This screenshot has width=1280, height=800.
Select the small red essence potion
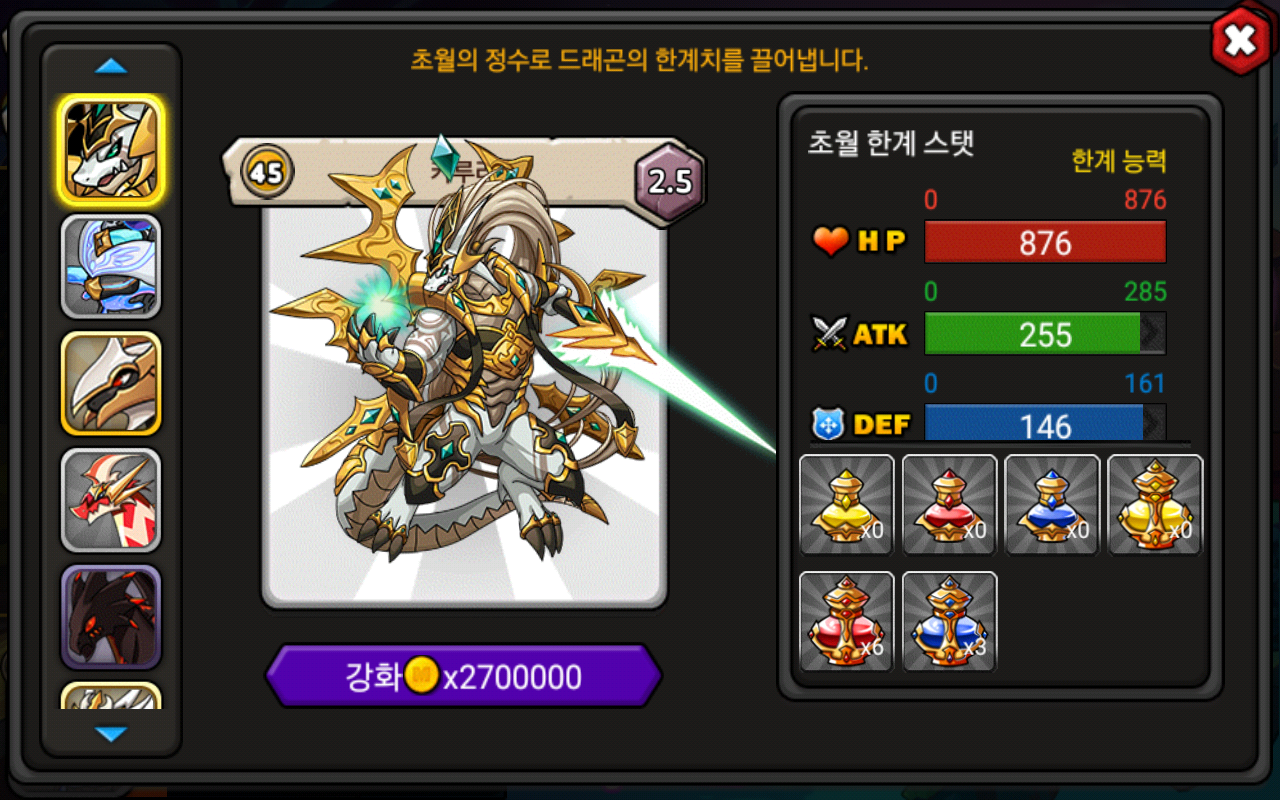tap(949, 505)
